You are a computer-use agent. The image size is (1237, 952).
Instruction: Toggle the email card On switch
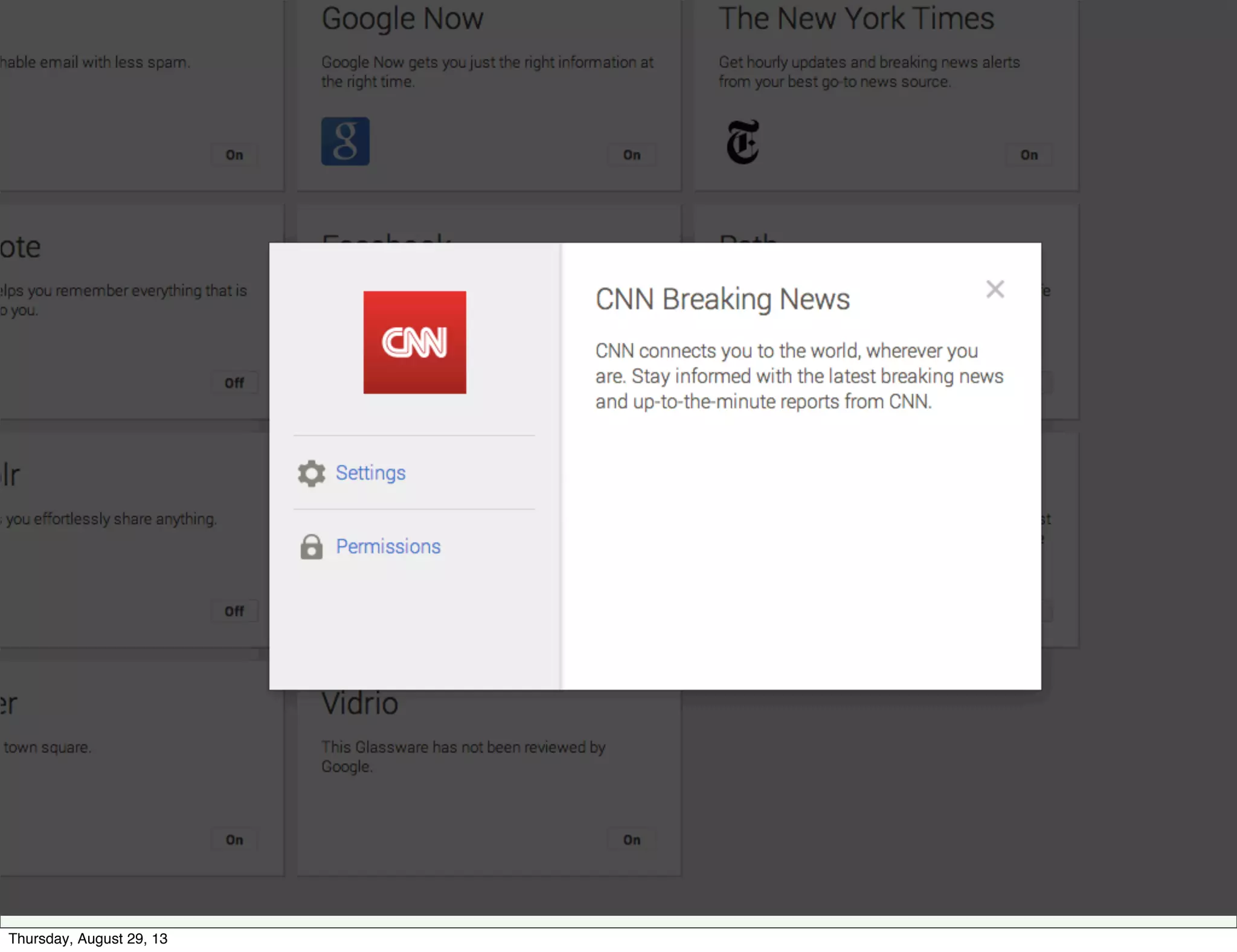point(234,155)
